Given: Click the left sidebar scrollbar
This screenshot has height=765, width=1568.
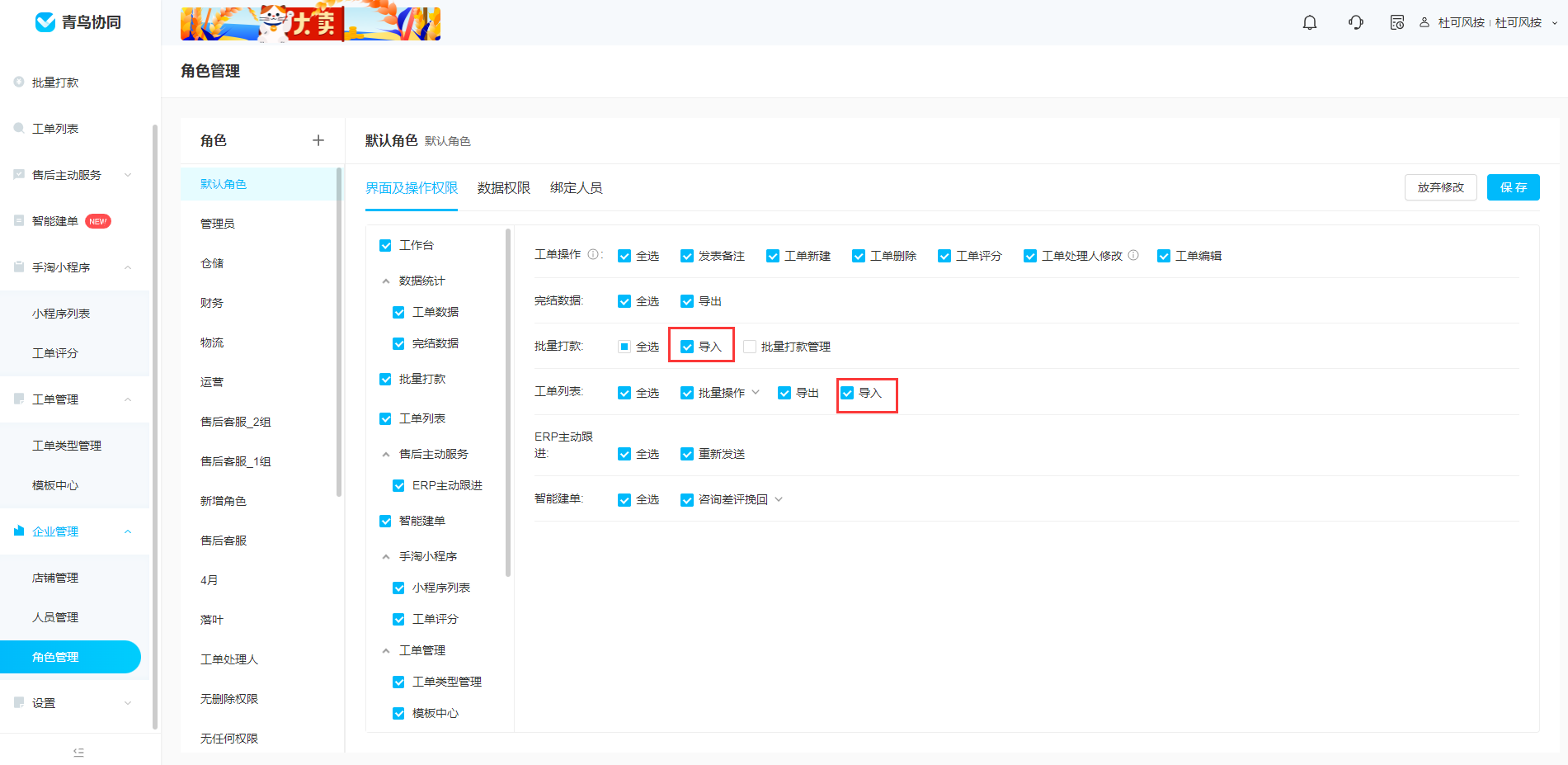Looking at the screenshot, I should point(155,427).
